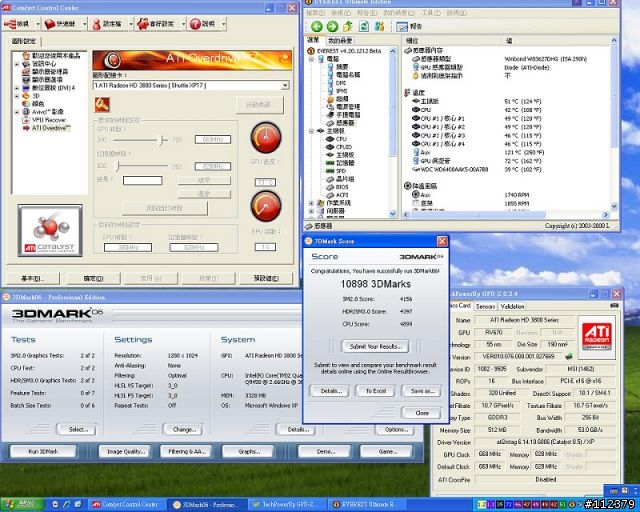Collapse the motherboard node in EVEREST tree

pyautogui.click(x=311, y=131)
